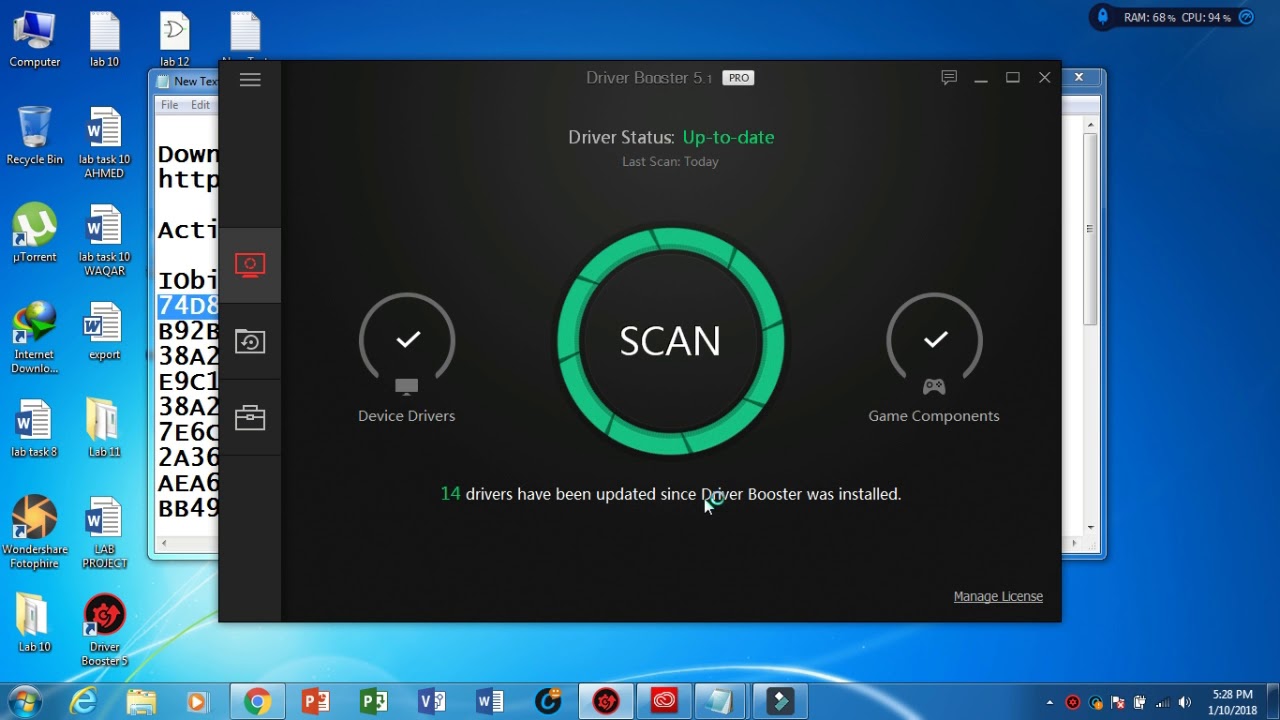1280x720 pixels.
Task: Select the 'Lab 10' folder on desktop
Action: pyautogui.click(x=35, y=624)
